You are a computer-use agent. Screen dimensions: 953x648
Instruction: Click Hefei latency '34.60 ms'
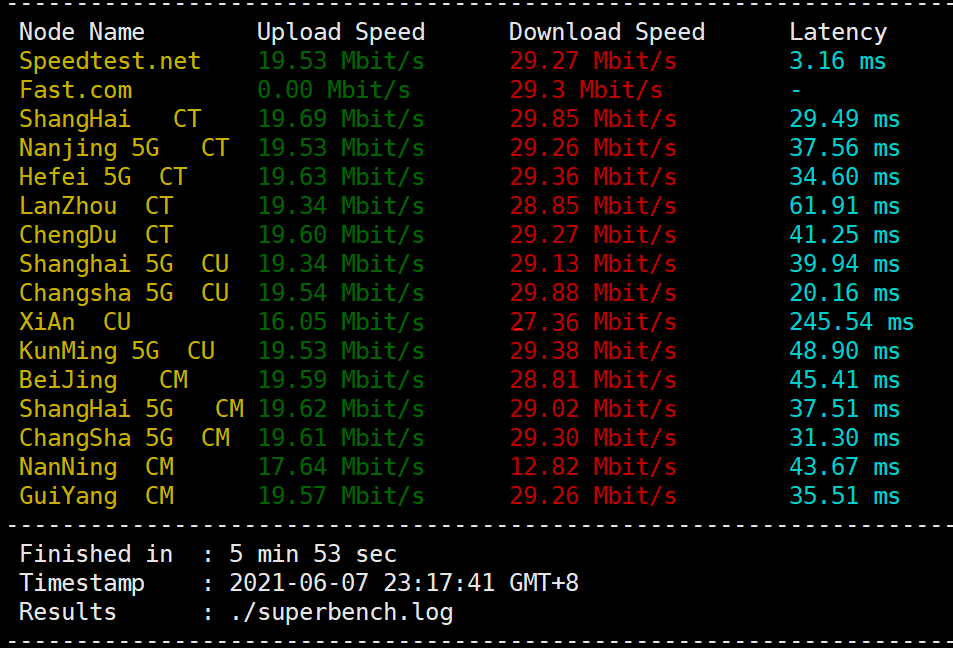tap(845, 177)
